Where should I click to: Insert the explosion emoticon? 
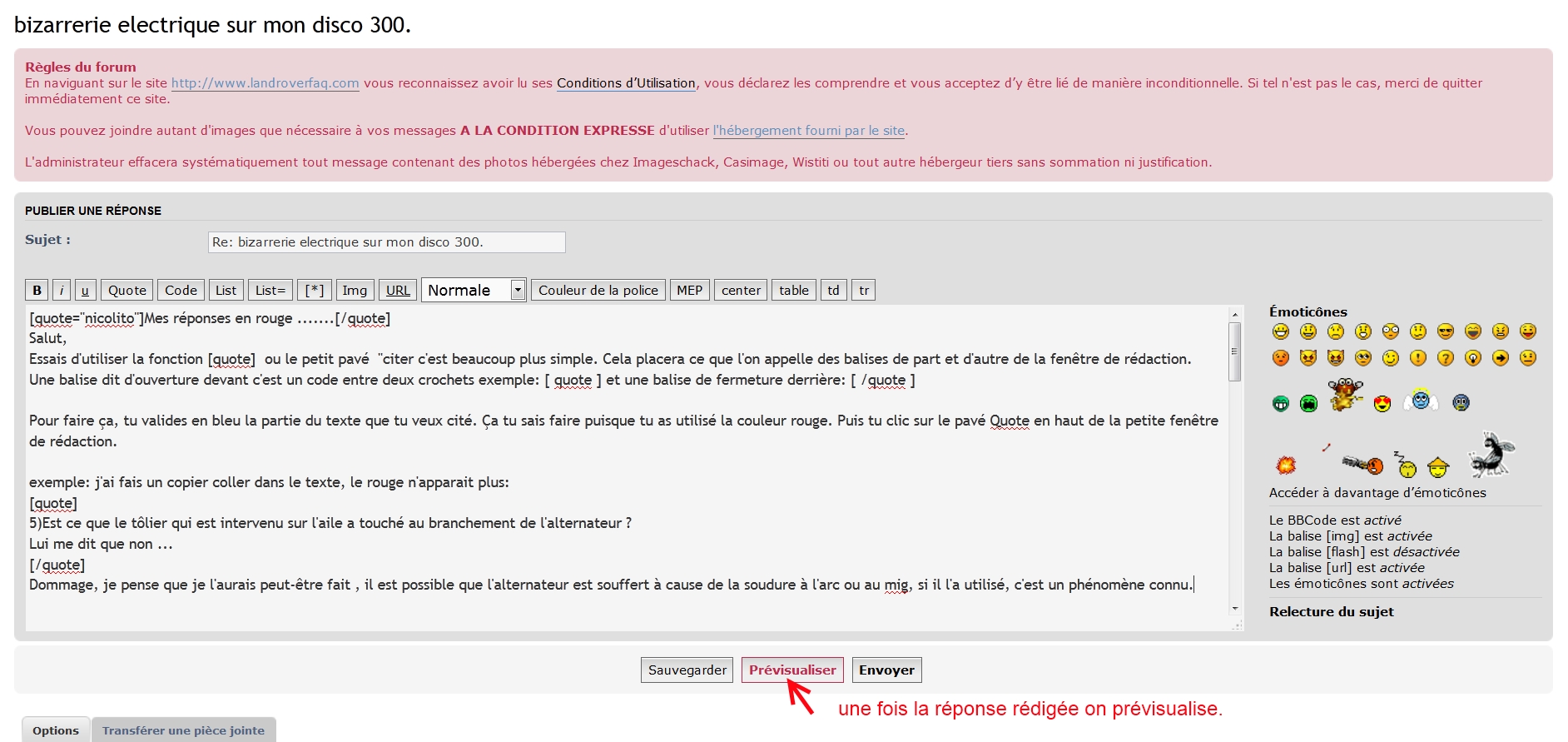[x=1286, y=465]
